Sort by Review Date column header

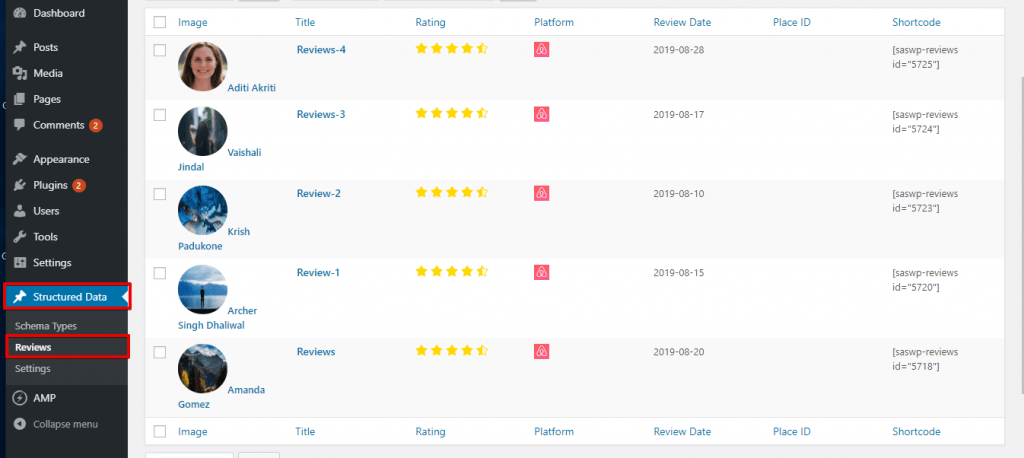pyautogui.click(x=682, y=22)
